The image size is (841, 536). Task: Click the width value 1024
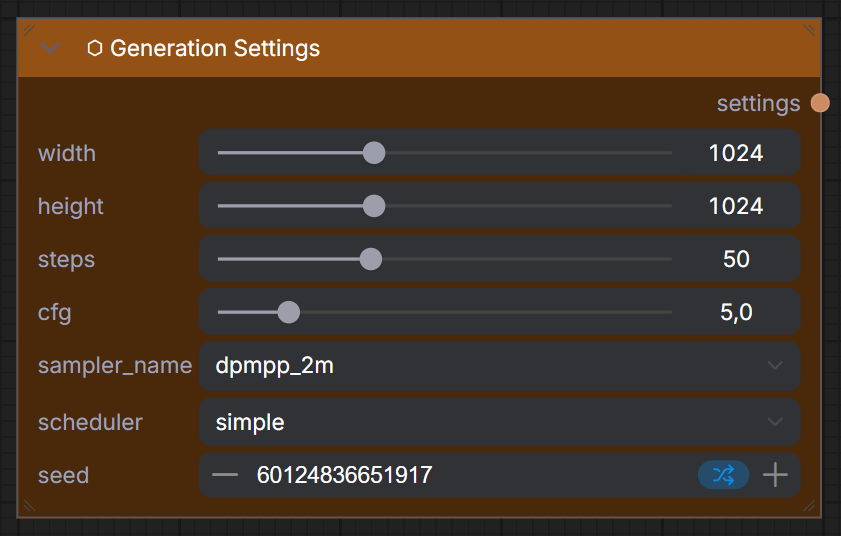[736, 153]
